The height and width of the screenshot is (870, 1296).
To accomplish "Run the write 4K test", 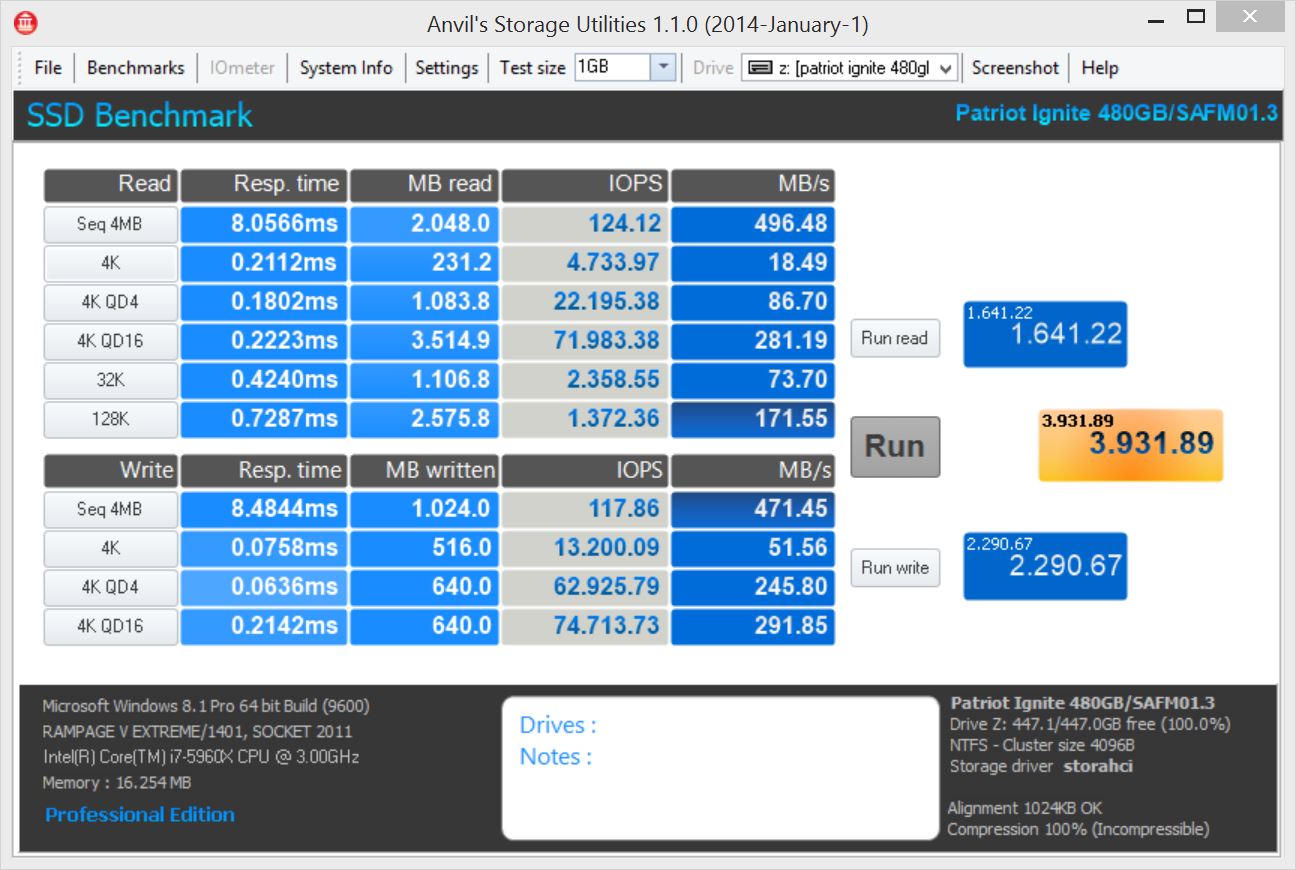I will tap(110, 548).
